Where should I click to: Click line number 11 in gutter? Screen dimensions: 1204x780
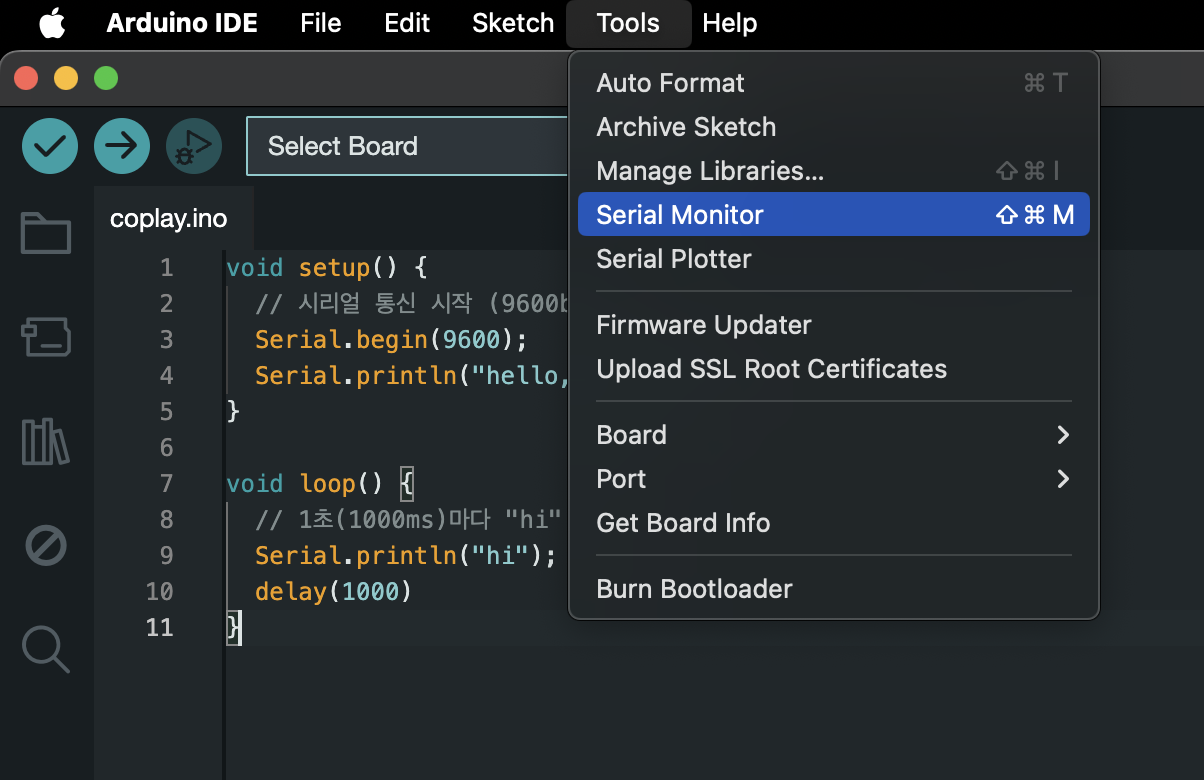[159, 628]
